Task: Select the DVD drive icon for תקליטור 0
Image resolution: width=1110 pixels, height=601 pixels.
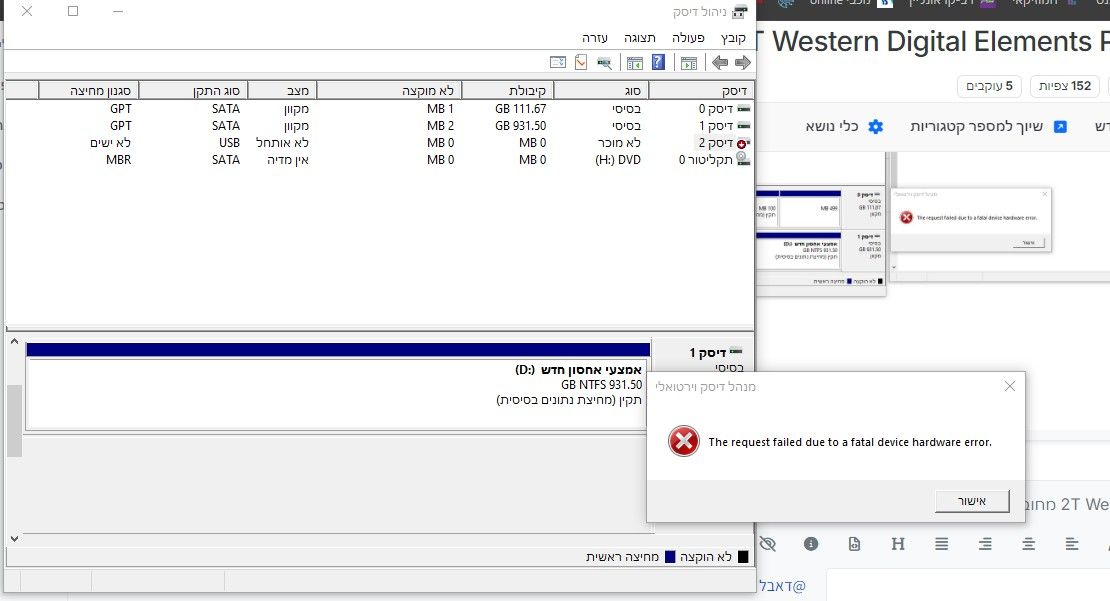Action: (743, 160)
